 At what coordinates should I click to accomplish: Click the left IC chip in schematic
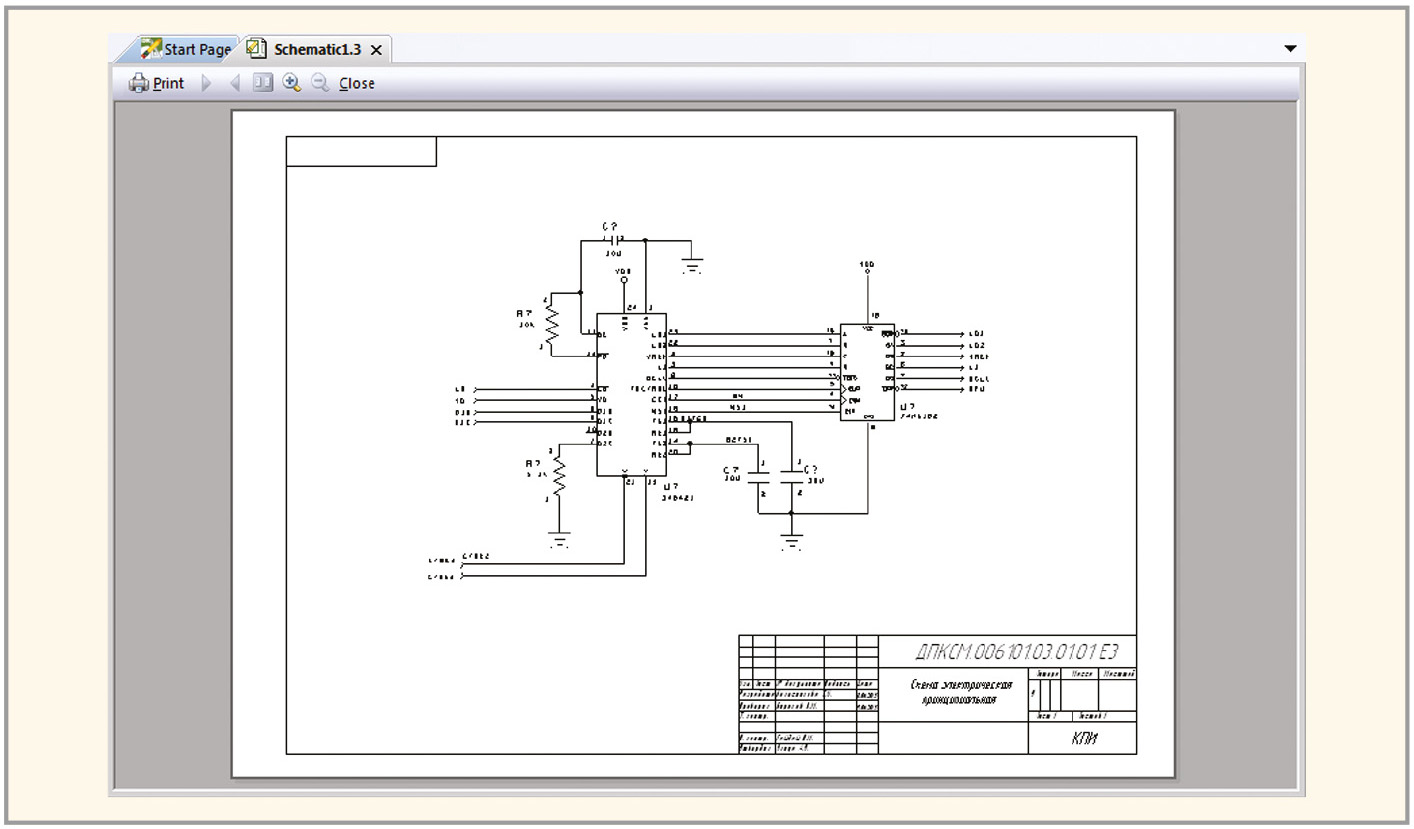[x=631, y=395]
